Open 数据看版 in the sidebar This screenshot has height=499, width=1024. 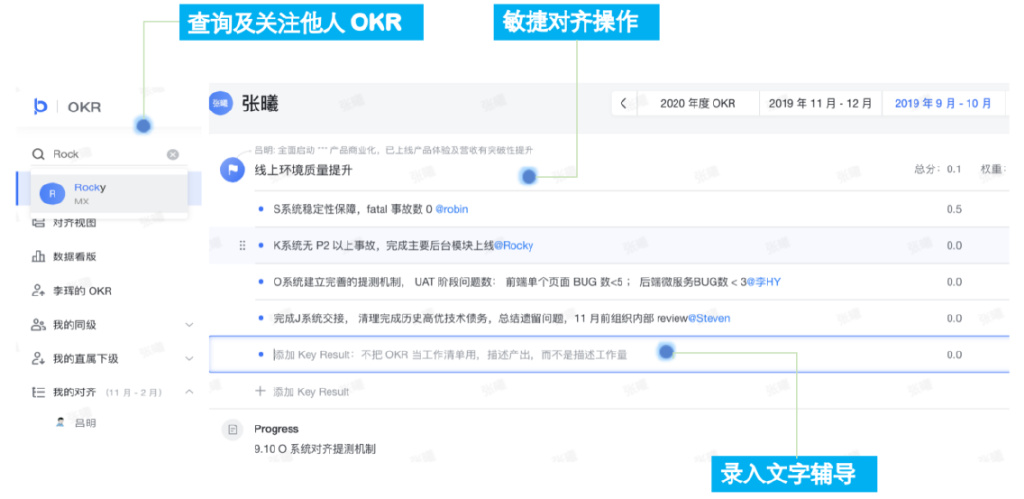click(74, 257)
